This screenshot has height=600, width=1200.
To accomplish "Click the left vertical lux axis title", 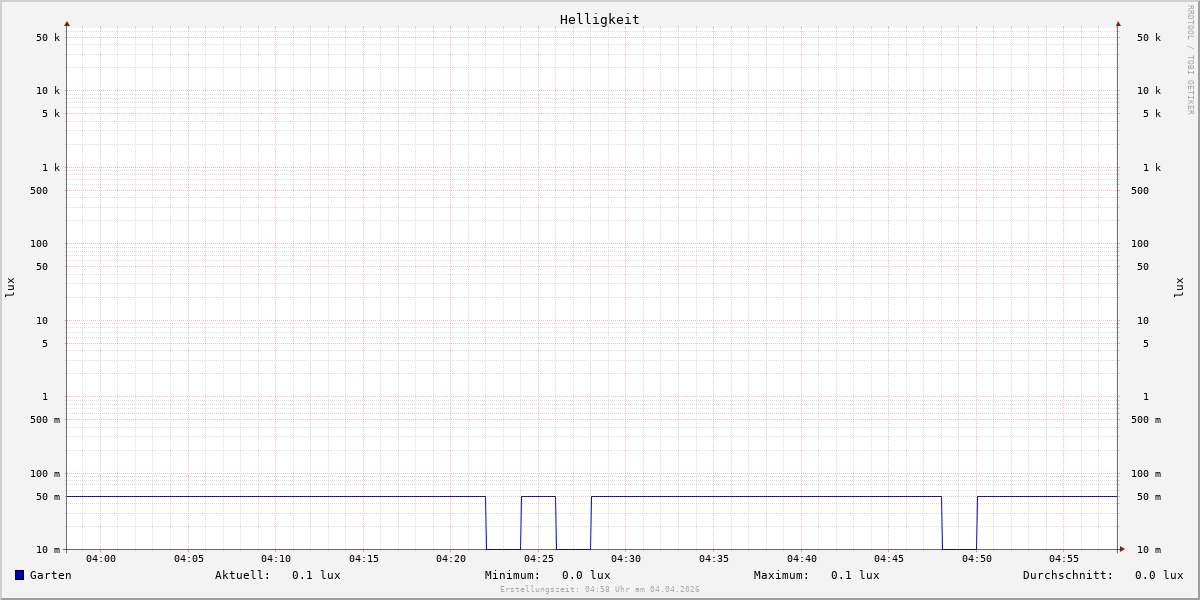I will [x=10, y=287].
